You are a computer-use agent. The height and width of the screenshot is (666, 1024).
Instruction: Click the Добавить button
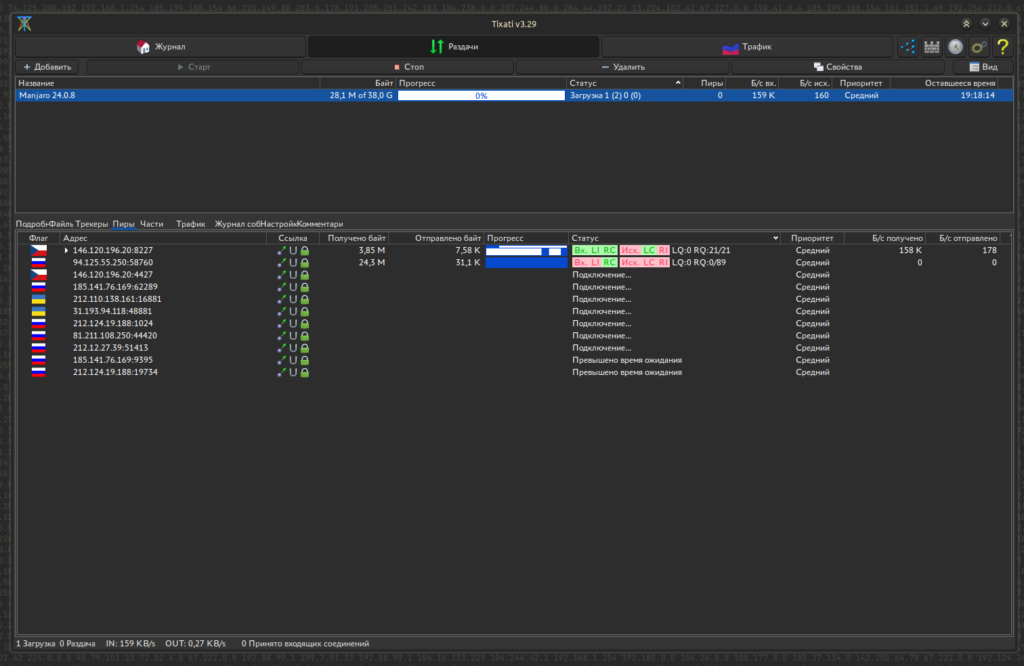tap(47, 67)
